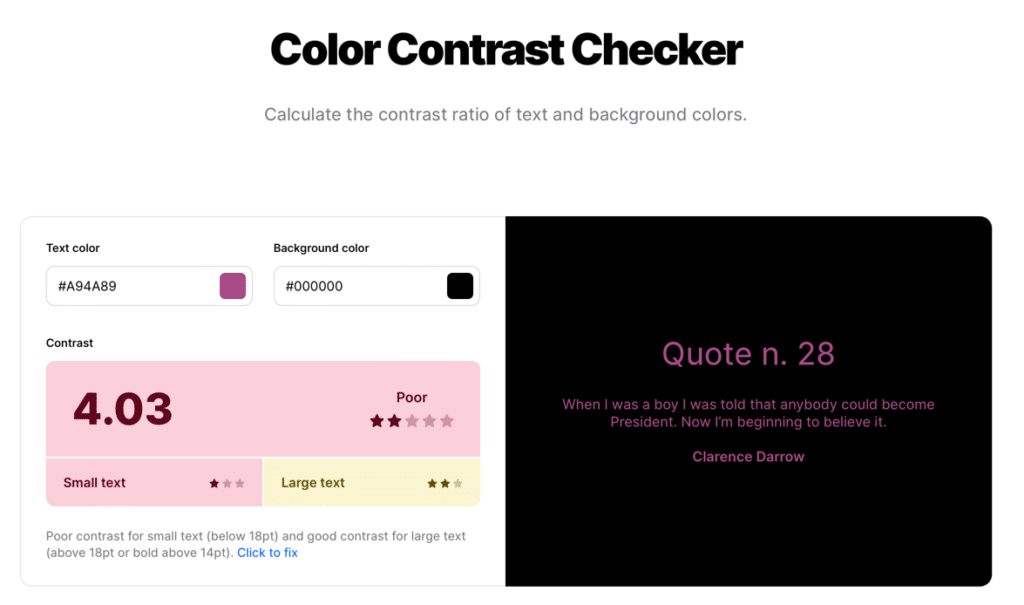Click the middle gray star under Poor

click(412, 420)
